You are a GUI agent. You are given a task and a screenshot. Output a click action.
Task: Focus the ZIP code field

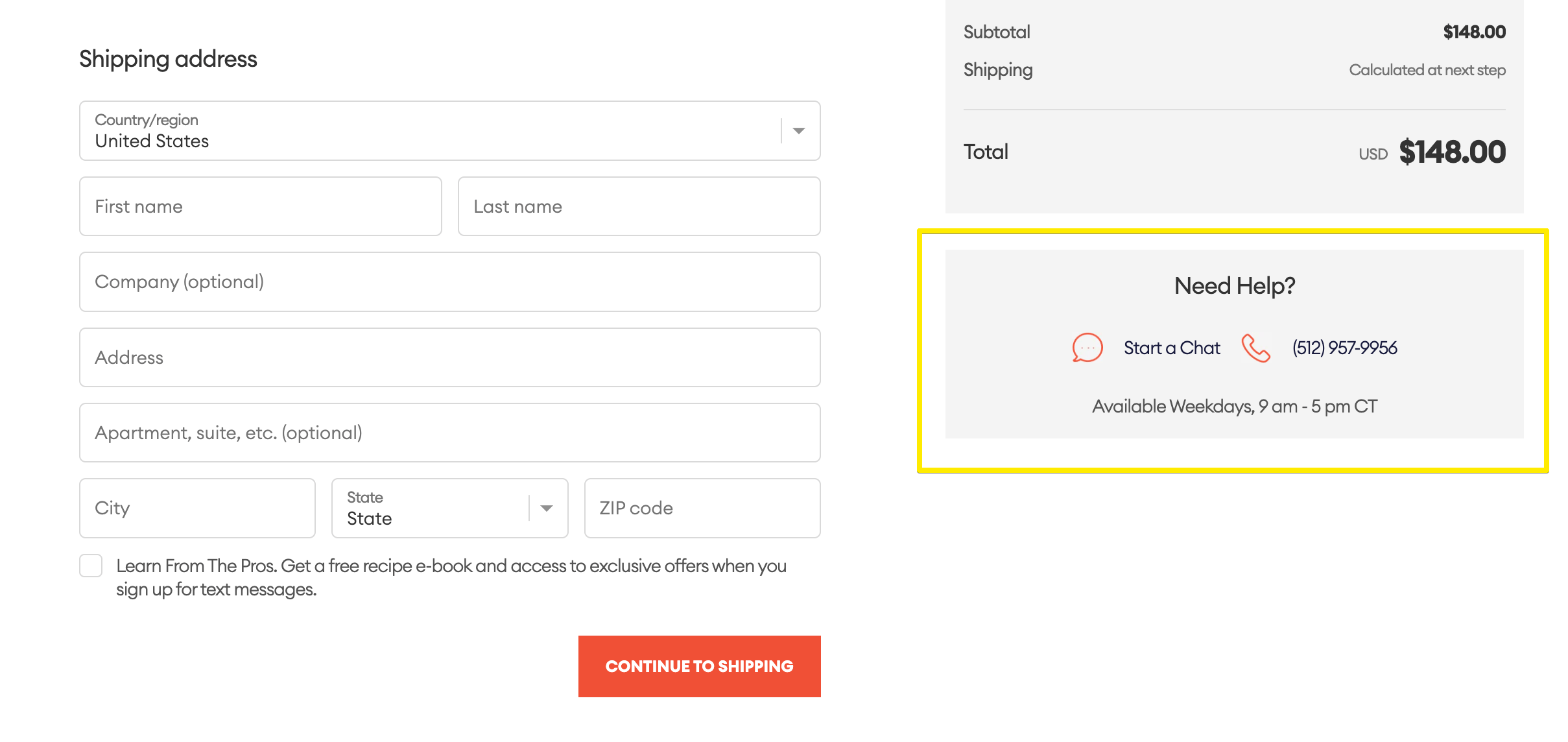(x=702, y=509)
